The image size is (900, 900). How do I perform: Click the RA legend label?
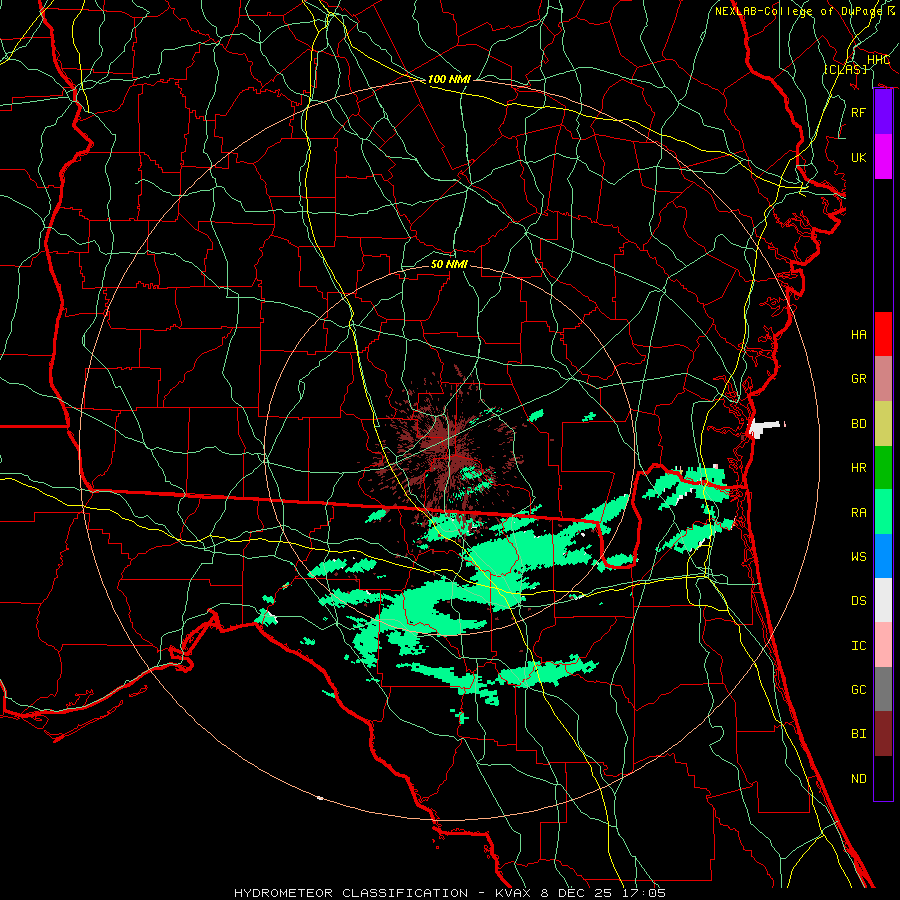click(858, 512)
